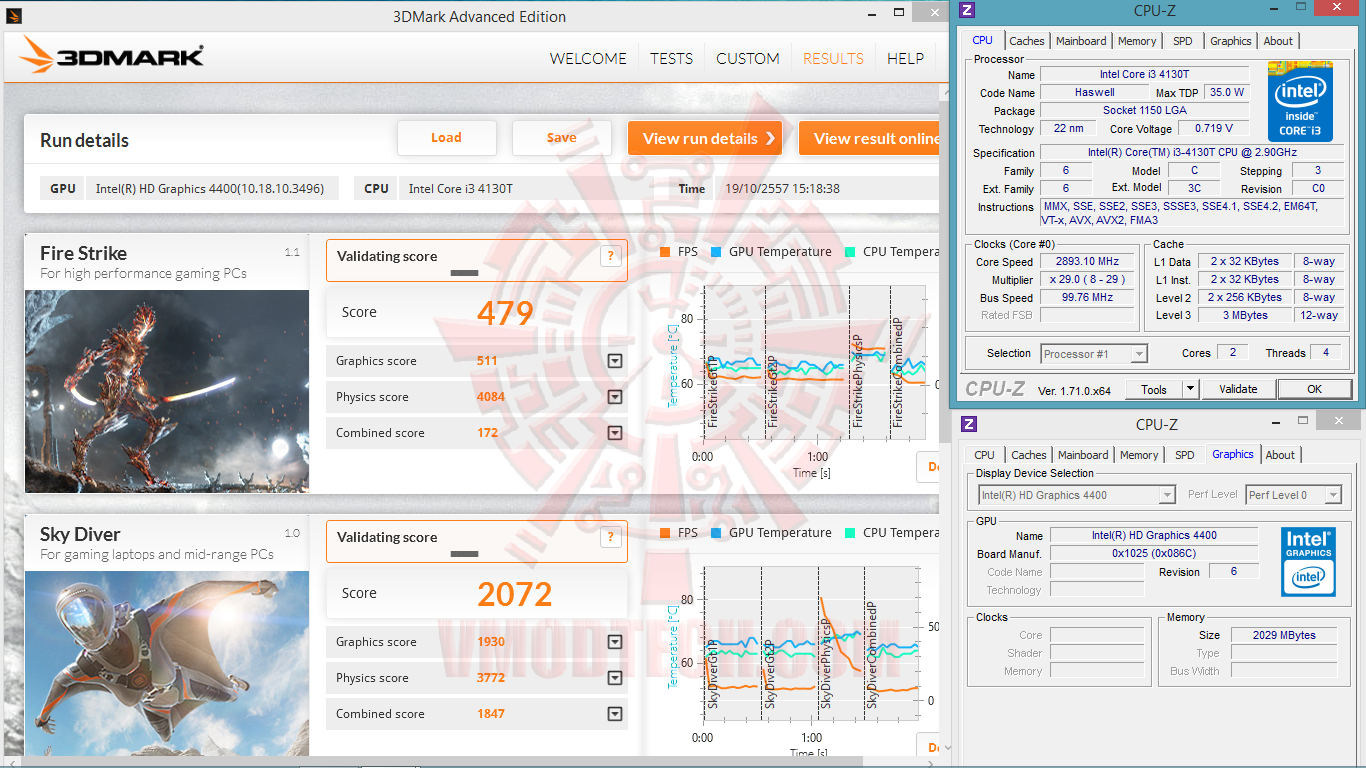Open About tab in the Processor CPU-Z window
The height and width of the screenshot is (768, 1366).
pos(1278,41)
